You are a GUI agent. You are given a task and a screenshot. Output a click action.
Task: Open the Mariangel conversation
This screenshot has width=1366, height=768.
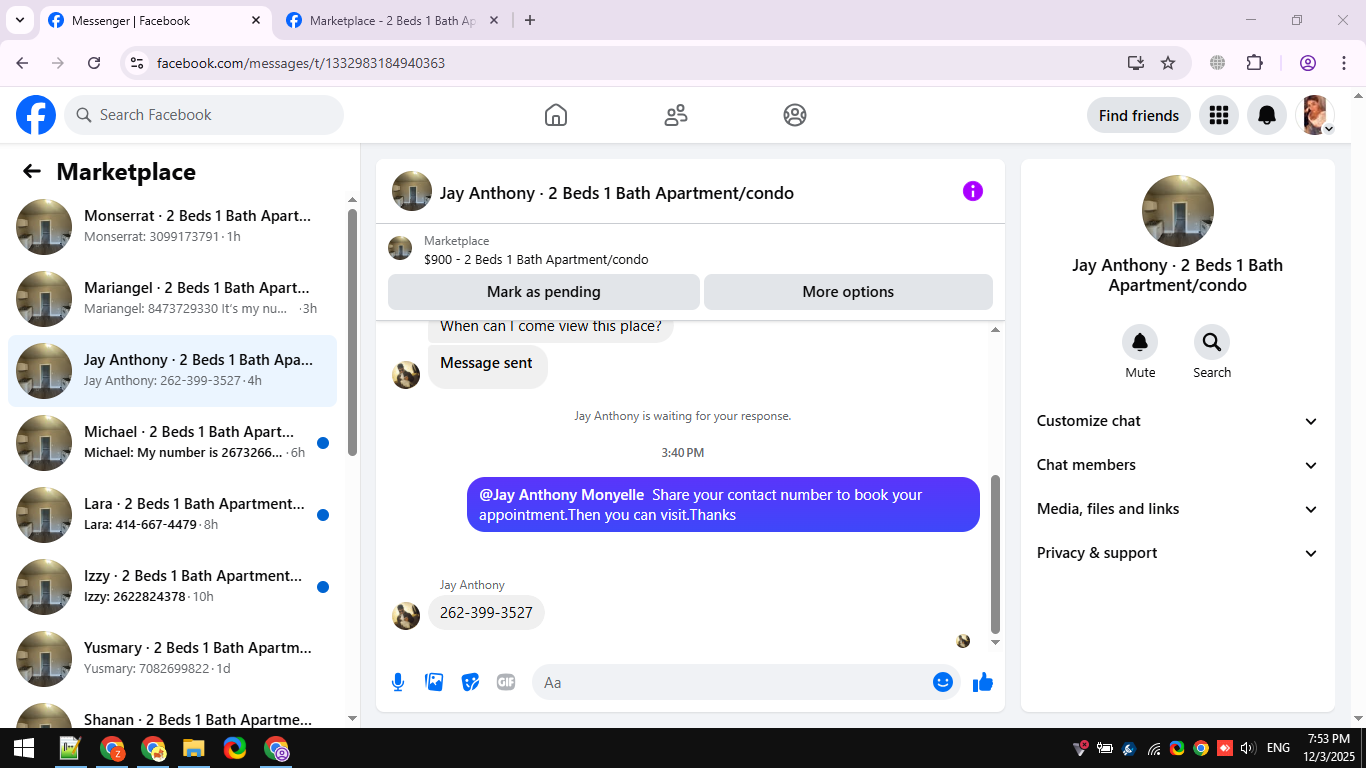point(172,298)
